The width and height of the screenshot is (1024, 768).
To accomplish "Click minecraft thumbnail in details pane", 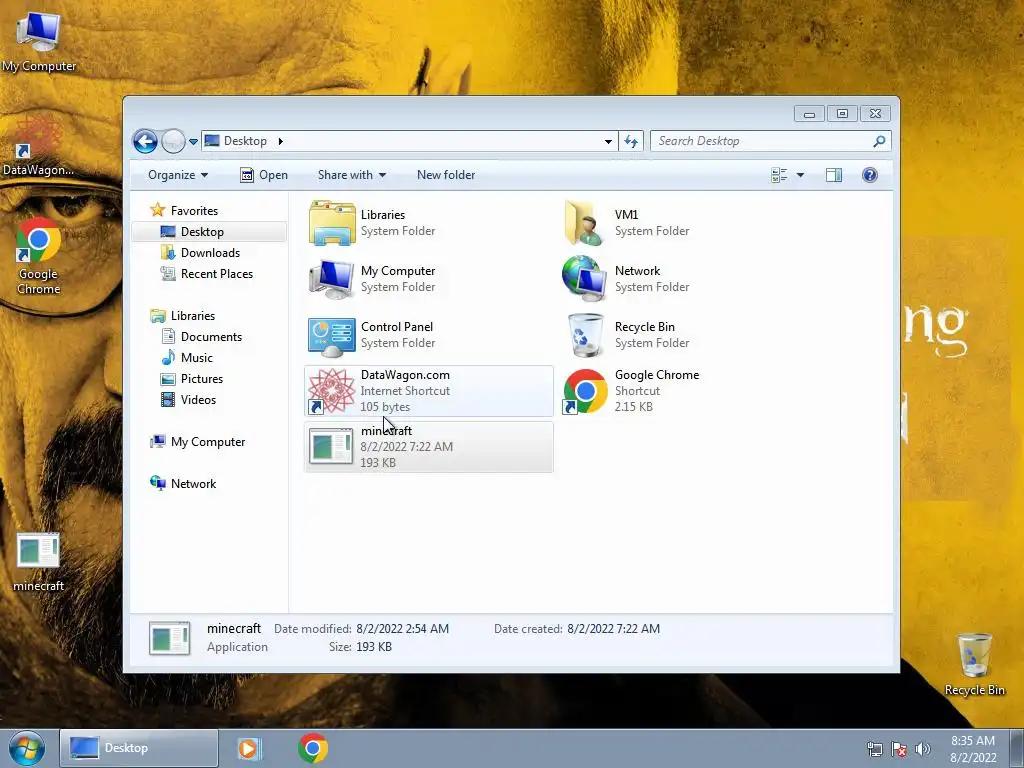I will [x=170, y=638].
